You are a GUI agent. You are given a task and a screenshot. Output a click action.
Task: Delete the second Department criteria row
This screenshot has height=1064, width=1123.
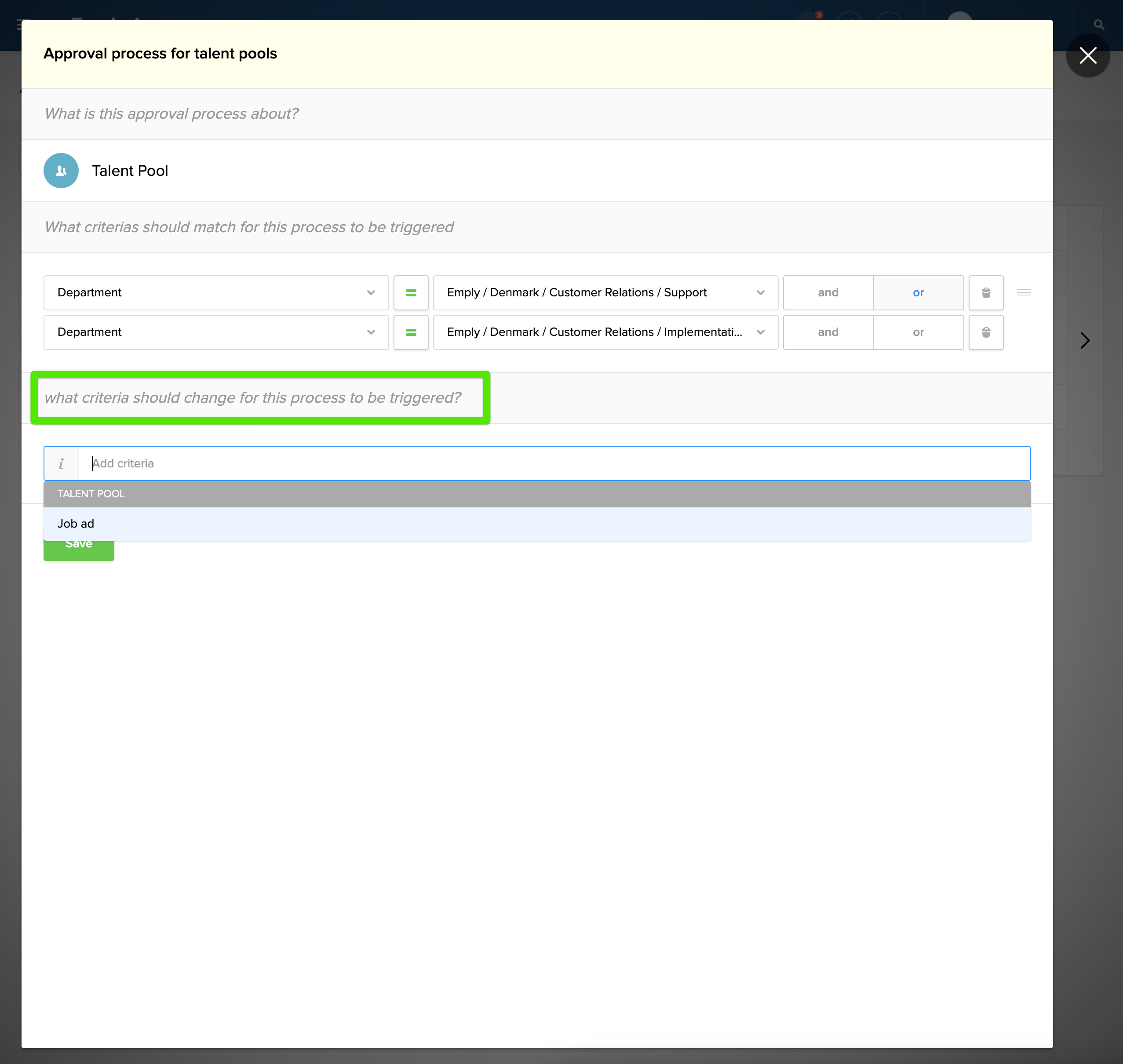pyautogui.click(x=986, y=332)
